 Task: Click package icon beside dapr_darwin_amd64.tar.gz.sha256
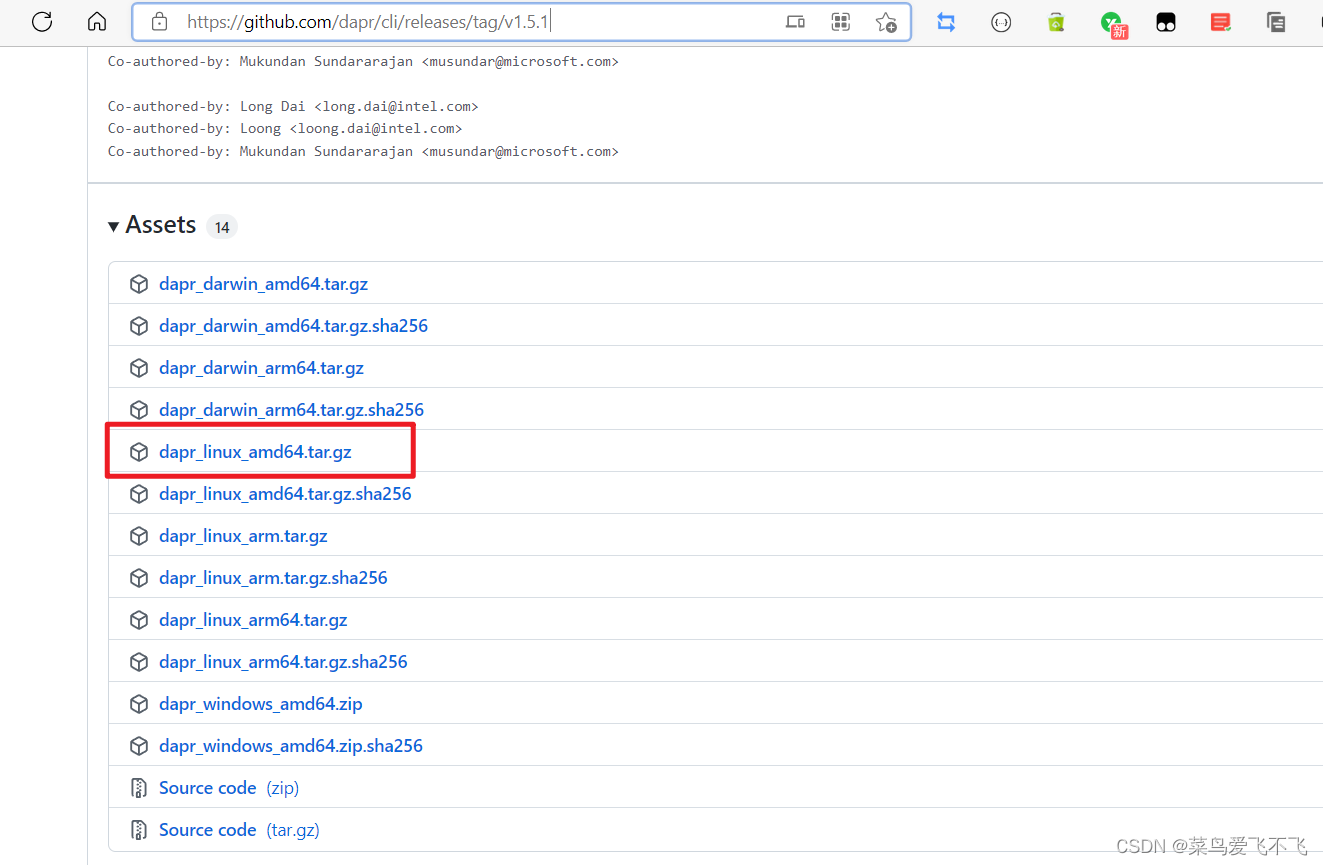(x=139, y=326)
